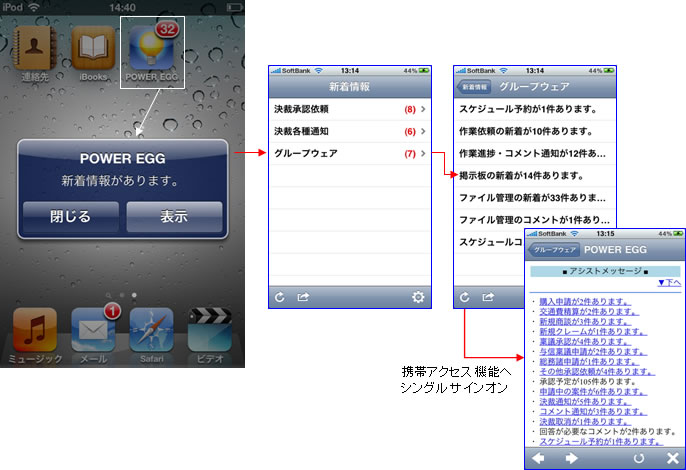Select the グループウェア row in 新着情報

click(350, 154)
